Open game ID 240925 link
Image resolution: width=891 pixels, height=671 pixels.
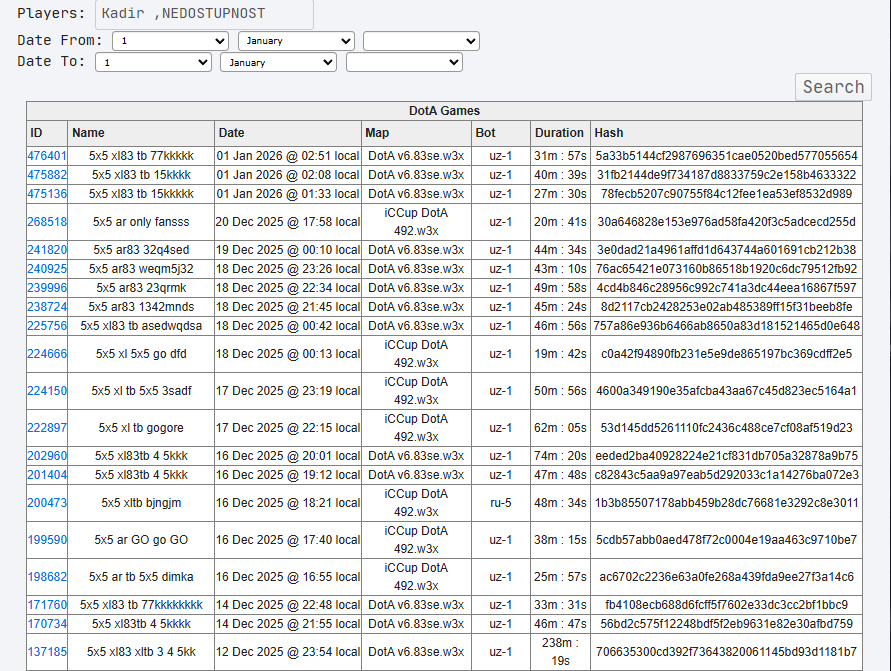pyautogui.click(x=47, y=269)
